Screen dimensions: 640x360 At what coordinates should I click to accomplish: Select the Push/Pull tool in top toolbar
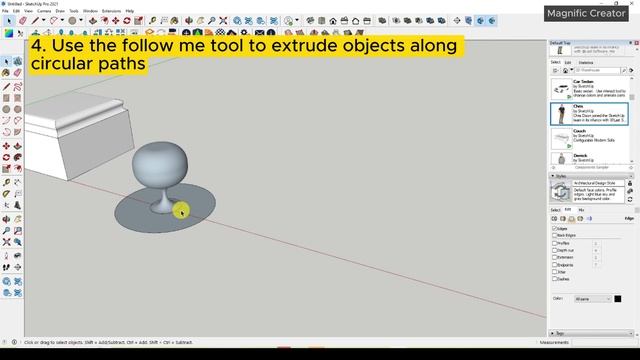(x=93, y=20)
